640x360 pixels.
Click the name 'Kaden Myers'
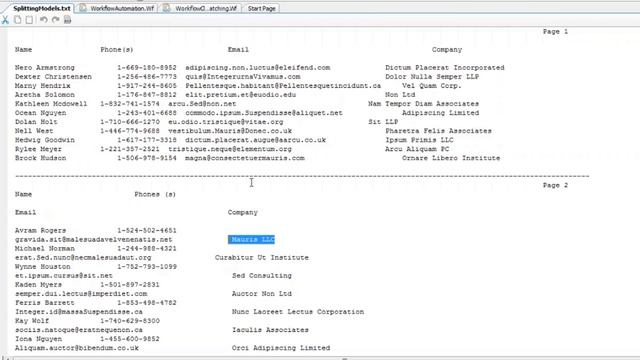(x=38, y=284)
